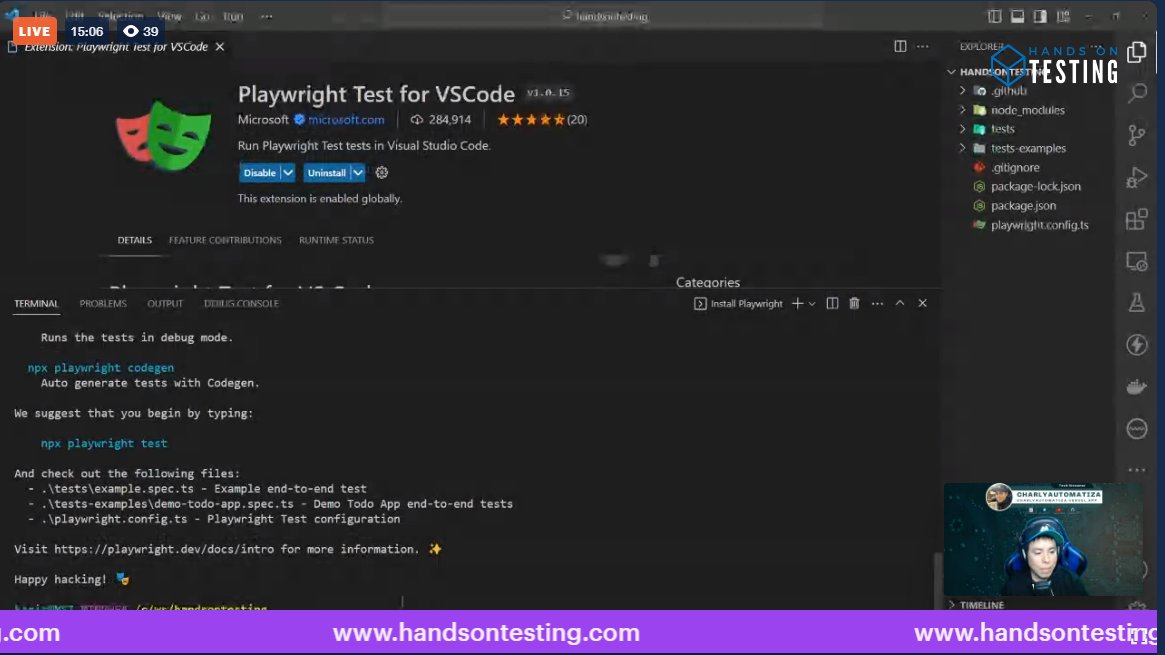1165x655 pixels.
Task: Open the Testing flask view
Action: [1137, 303]
